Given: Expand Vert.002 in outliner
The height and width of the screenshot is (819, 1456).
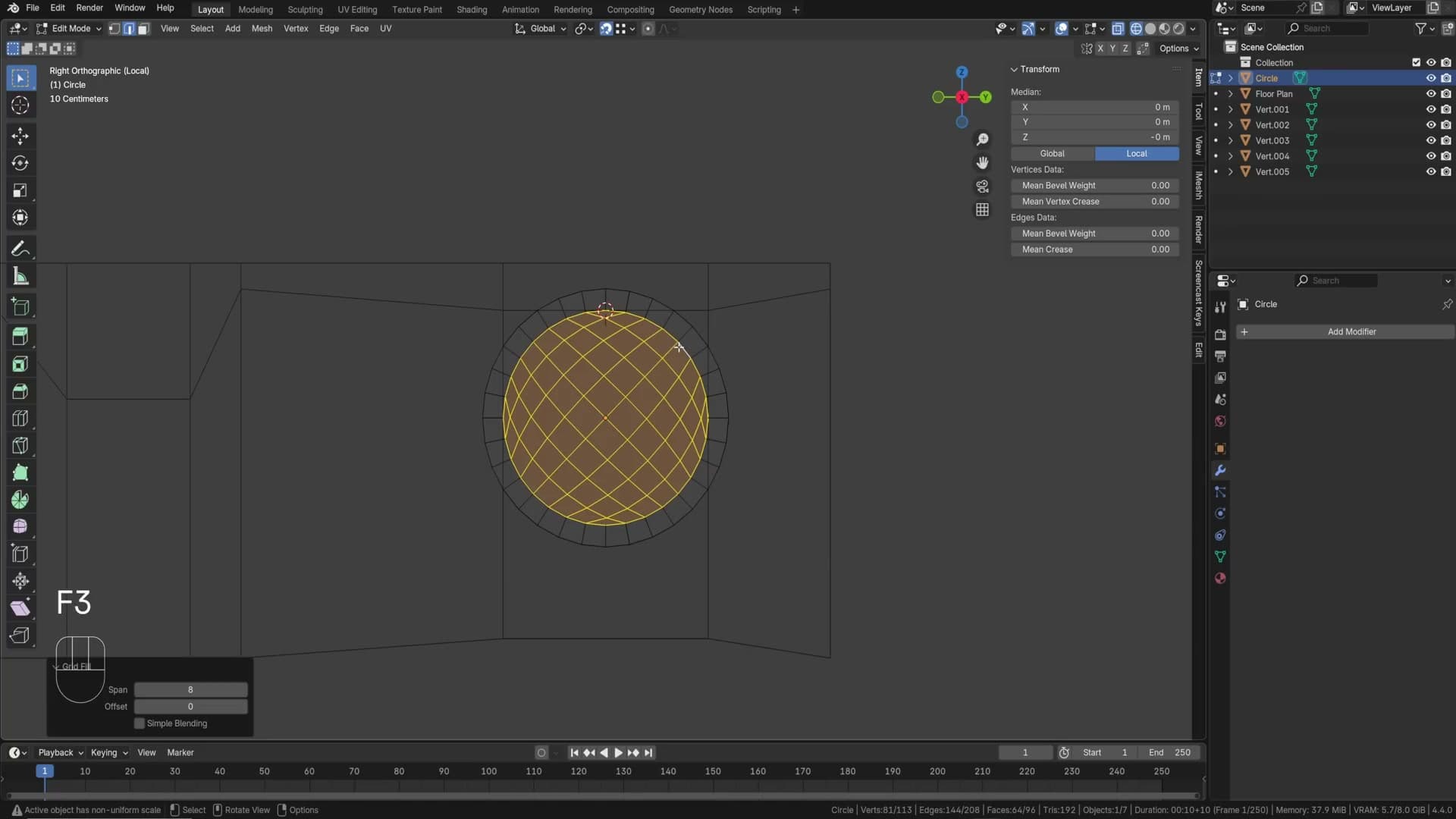Looking at the screenshot, I should 1230,125.
